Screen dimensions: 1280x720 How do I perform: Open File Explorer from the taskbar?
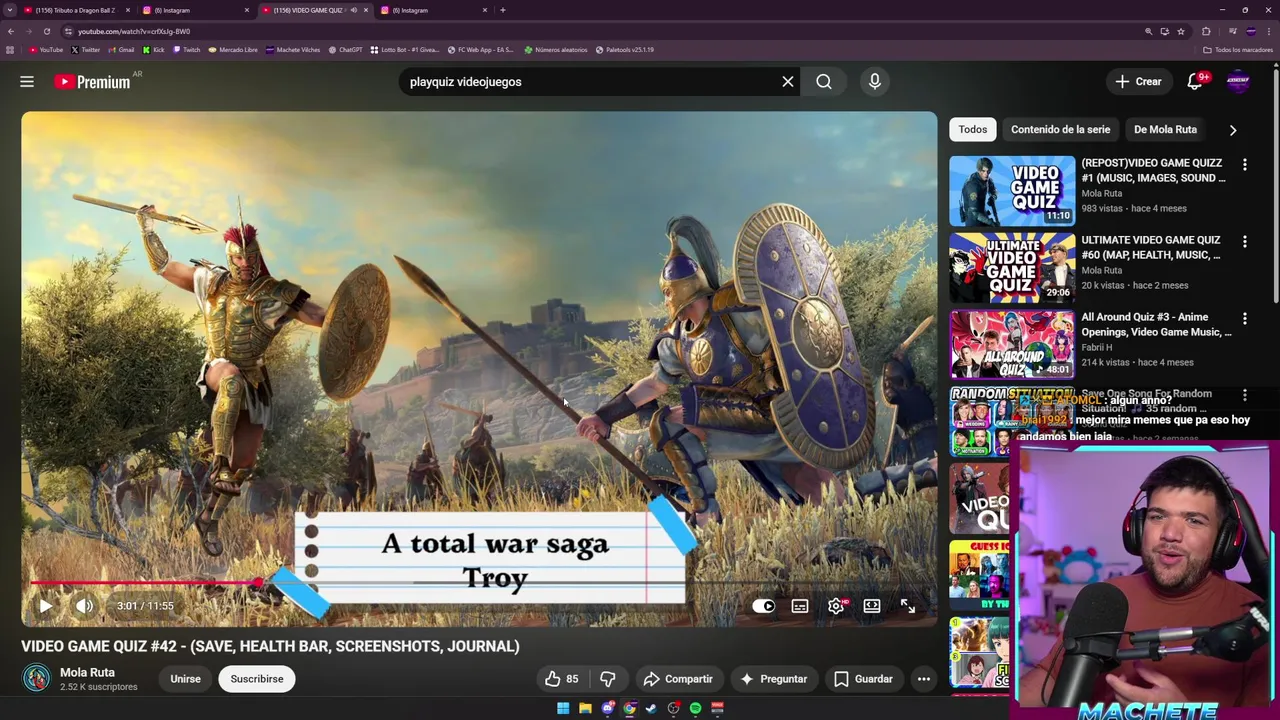pos(585,708)
